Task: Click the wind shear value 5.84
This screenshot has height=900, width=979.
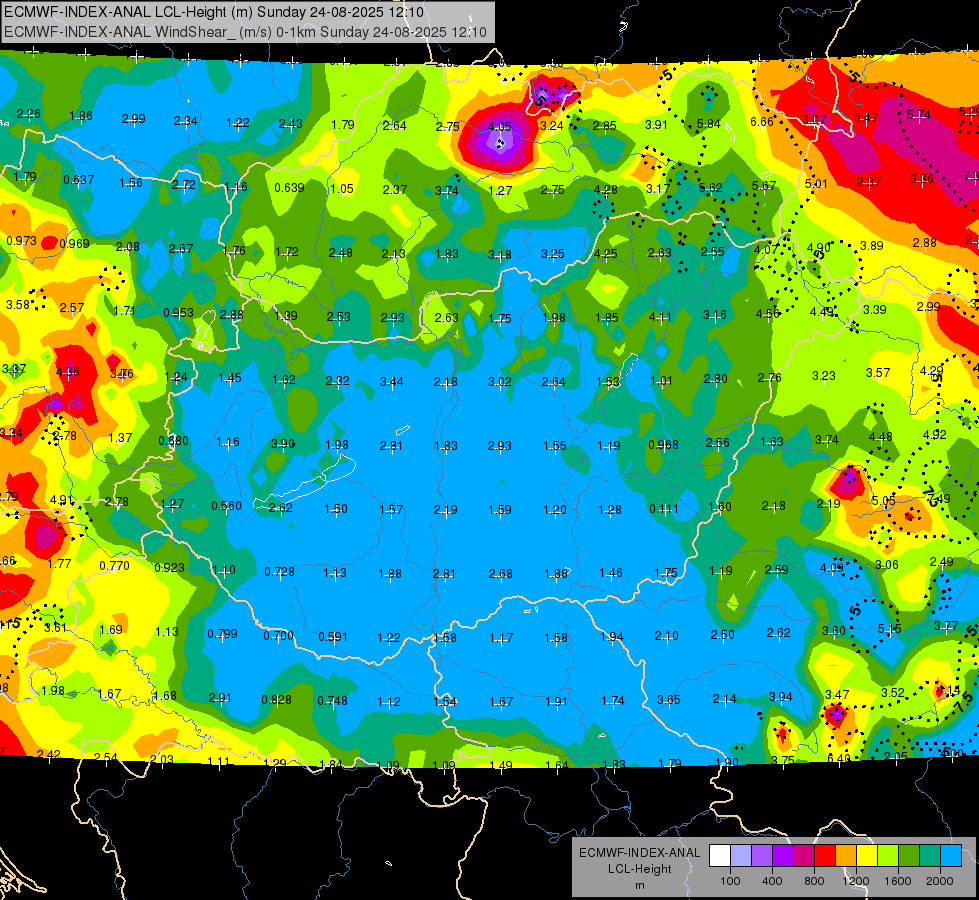Action: tap(709, 124)
